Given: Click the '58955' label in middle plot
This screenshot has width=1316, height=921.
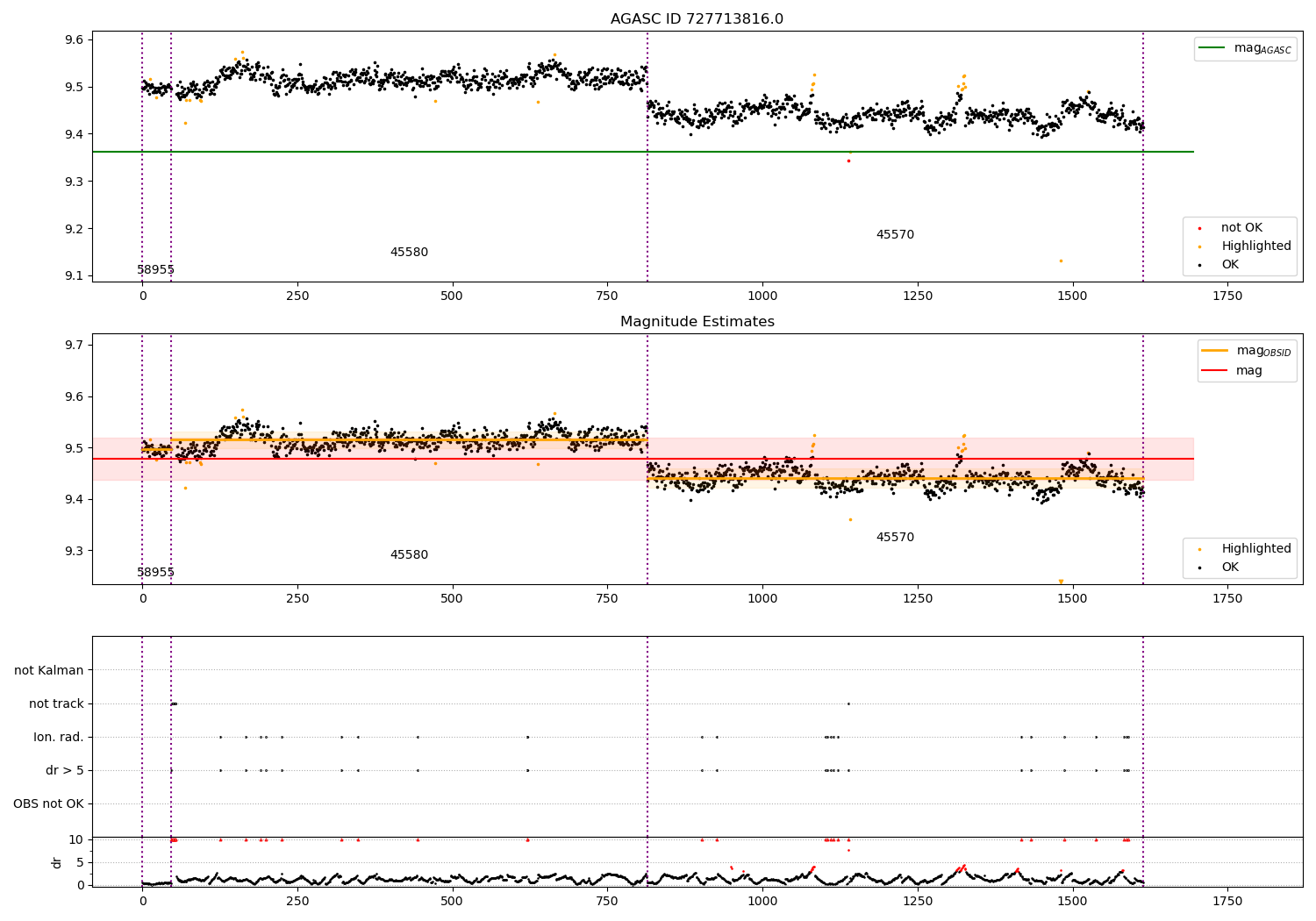Looking at the screenshot, I should click(x=155, y=573).
